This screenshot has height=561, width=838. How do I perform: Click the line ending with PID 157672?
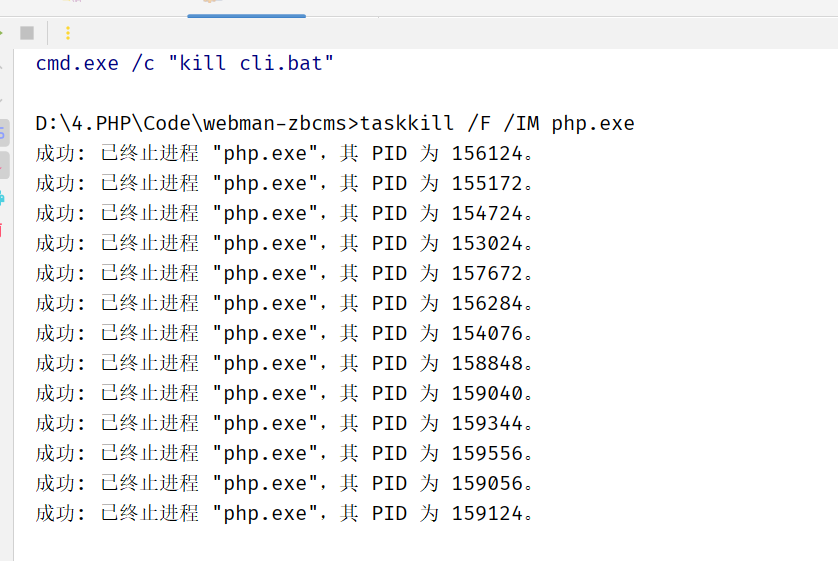284,274
